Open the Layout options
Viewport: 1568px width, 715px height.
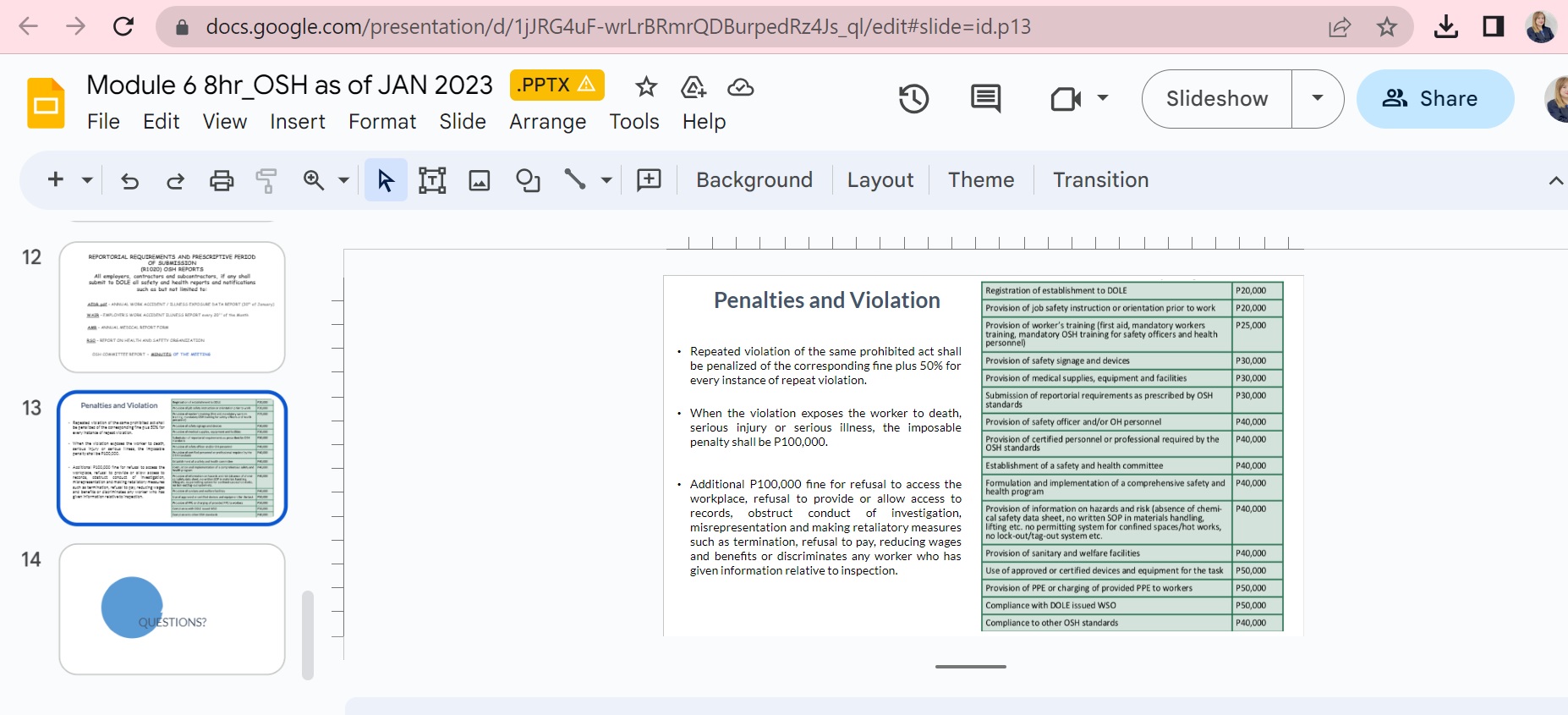coord(880,180)
